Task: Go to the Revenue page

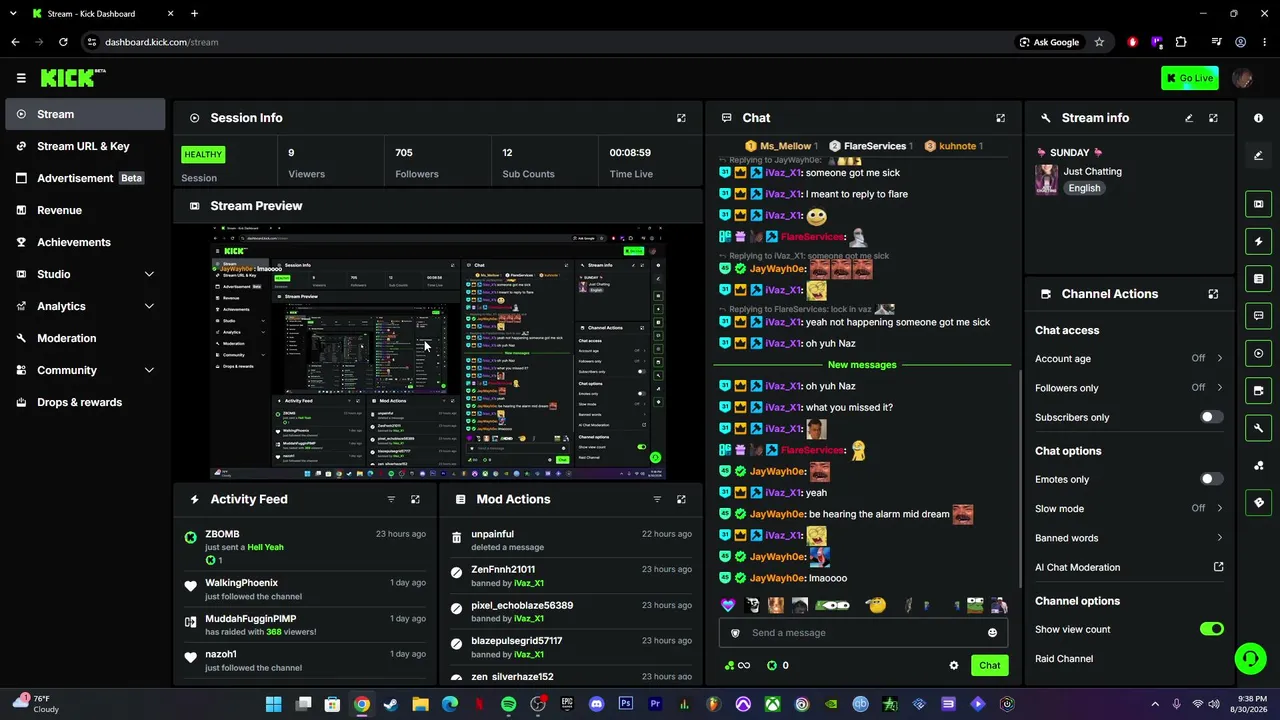Action: click(x=85, y=210)
